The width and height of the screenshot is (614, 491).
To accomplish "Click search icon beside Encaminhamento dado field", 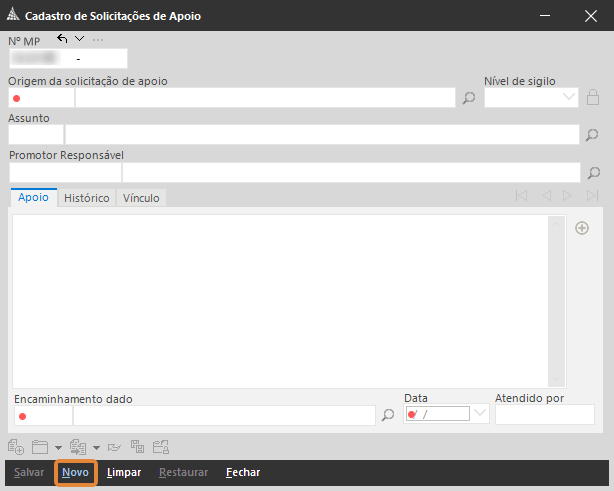I will [x=388, y=415].
